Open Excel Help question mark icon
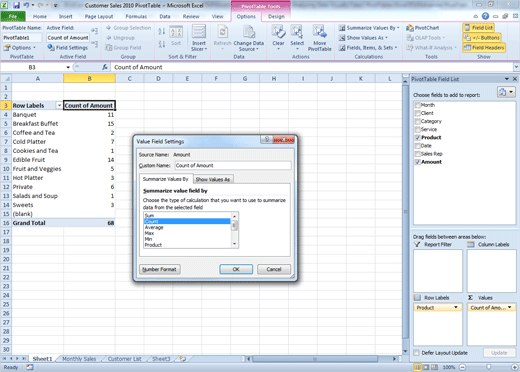This screenshot has height=372, width=520. 485,16
